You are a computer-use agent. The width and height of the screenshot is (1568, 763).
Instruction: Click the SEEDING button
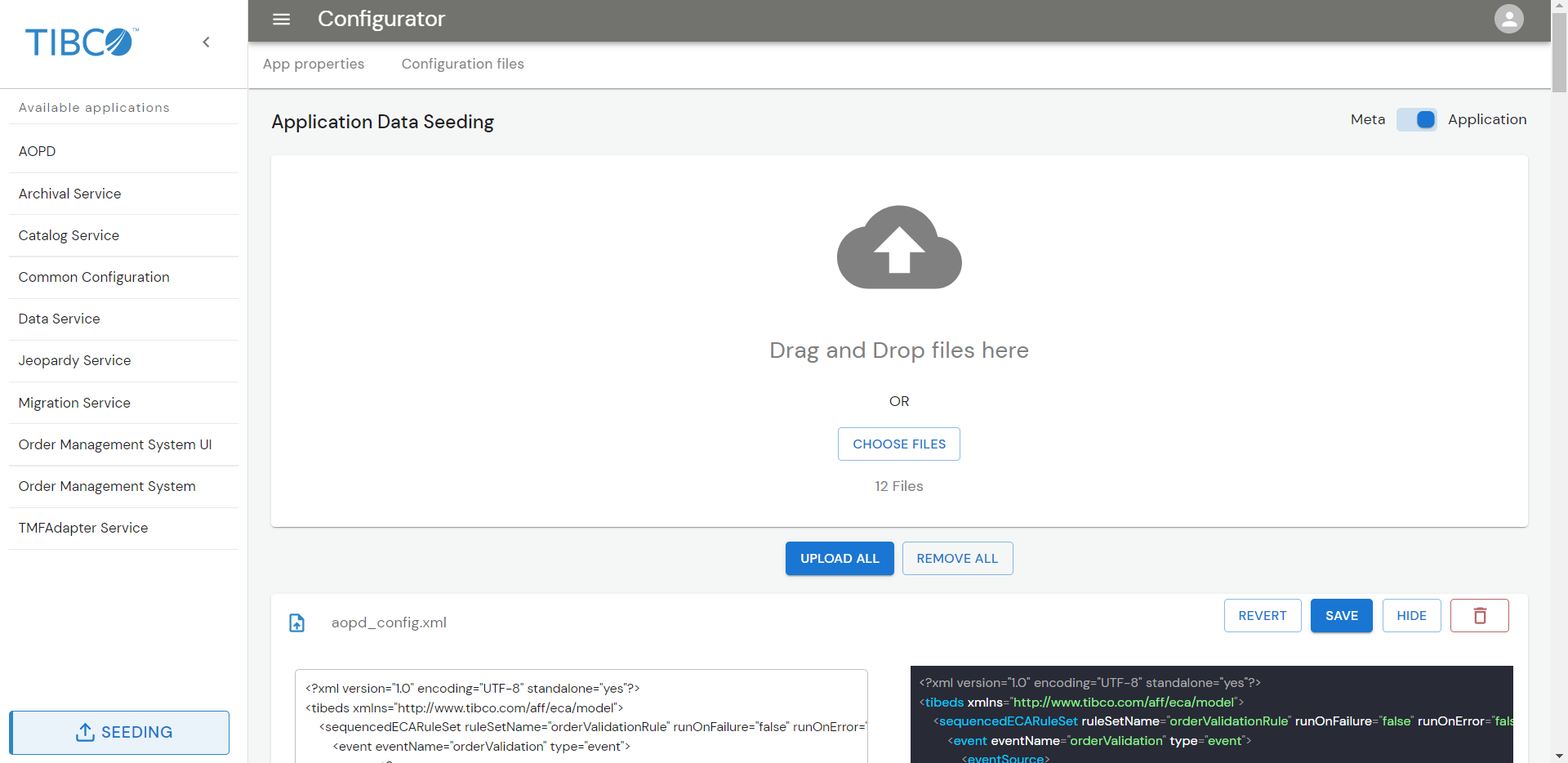click(119, 733)
